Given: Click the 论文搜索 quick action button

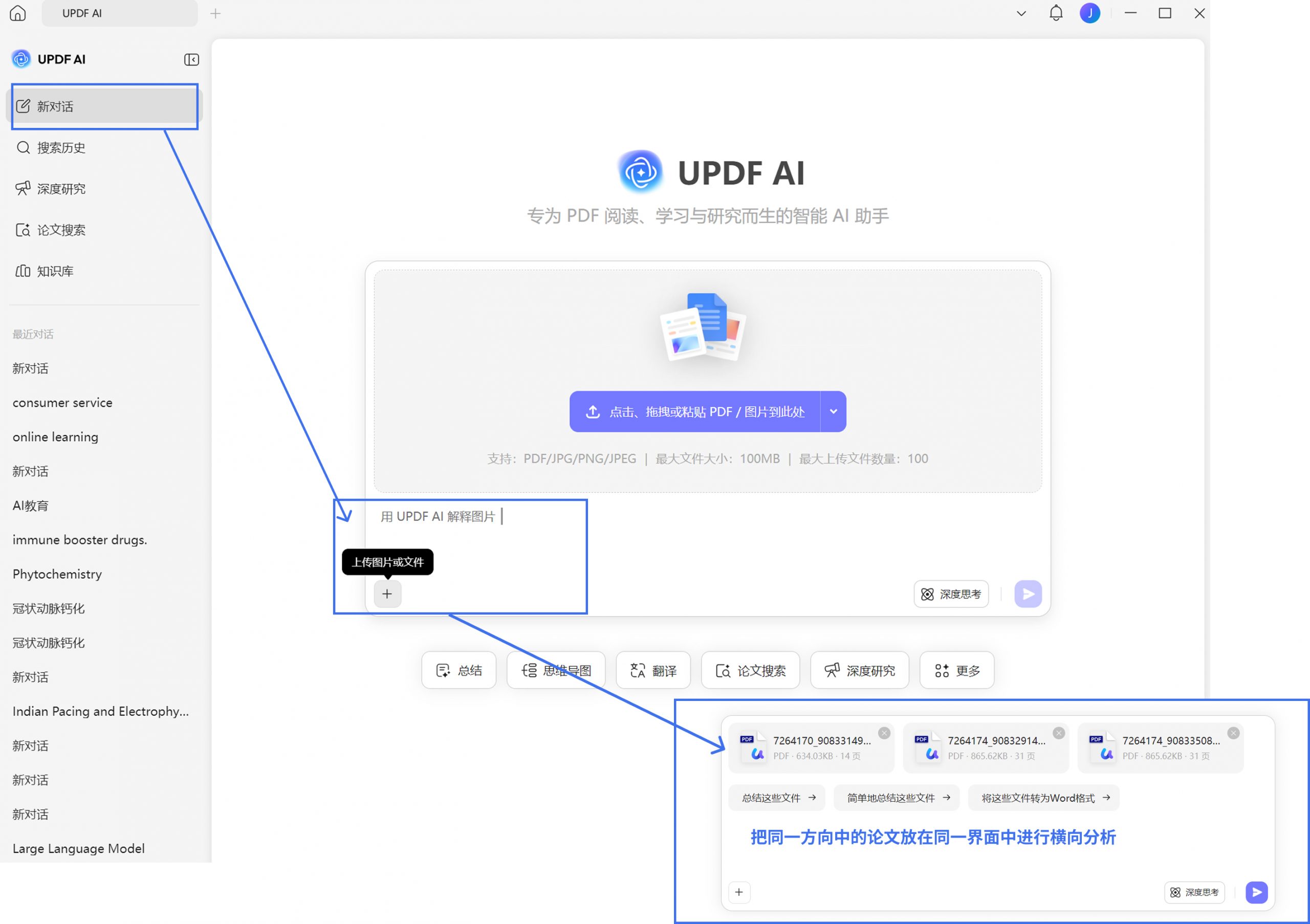Looking at the screenshot, I should tap(750, 670).
